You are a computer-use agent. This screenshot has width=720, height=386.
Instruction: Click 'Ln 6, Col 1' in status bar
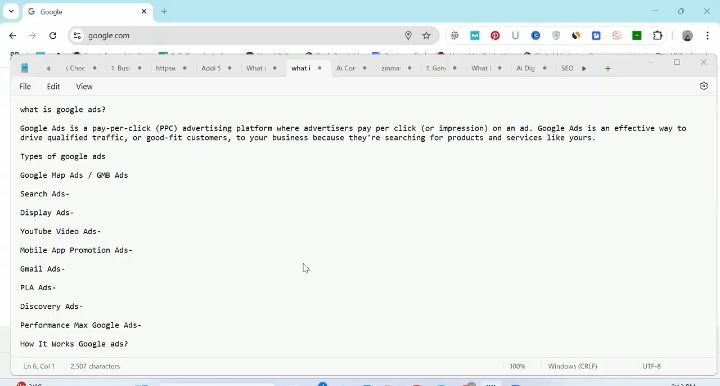pyautogui.click(x=39, y=366)
